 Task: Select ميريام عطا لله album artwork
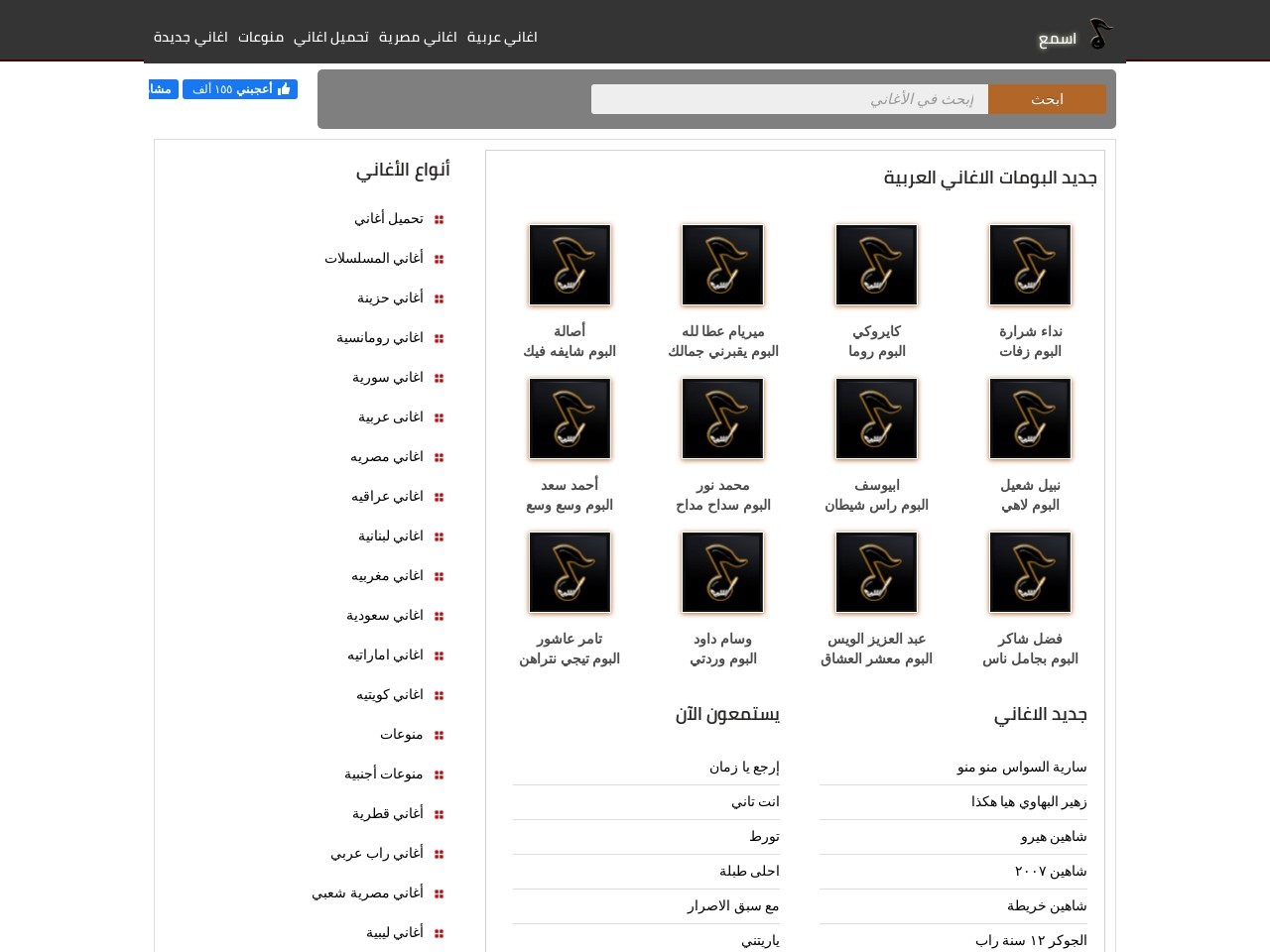(x=722, y=265)
